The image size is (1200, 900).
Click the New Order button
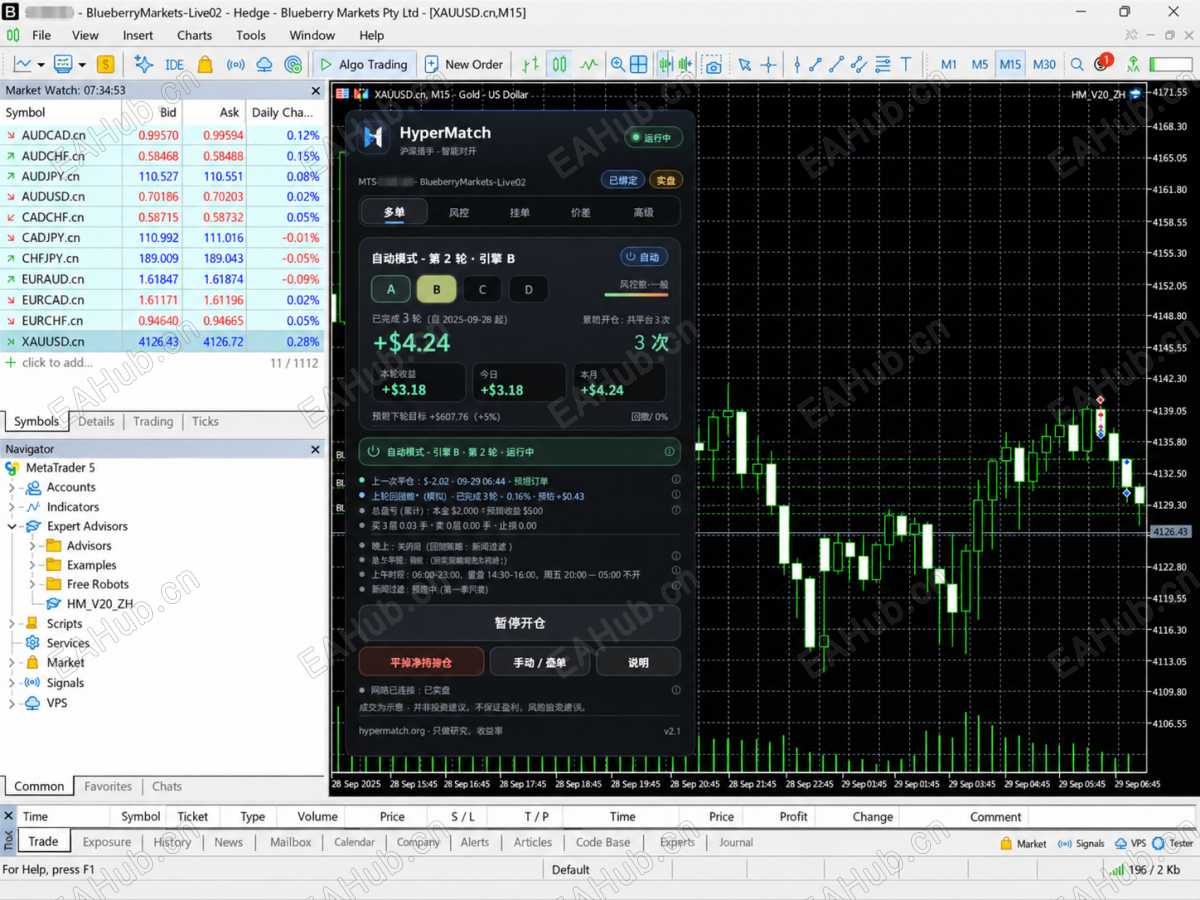point(463,64)
